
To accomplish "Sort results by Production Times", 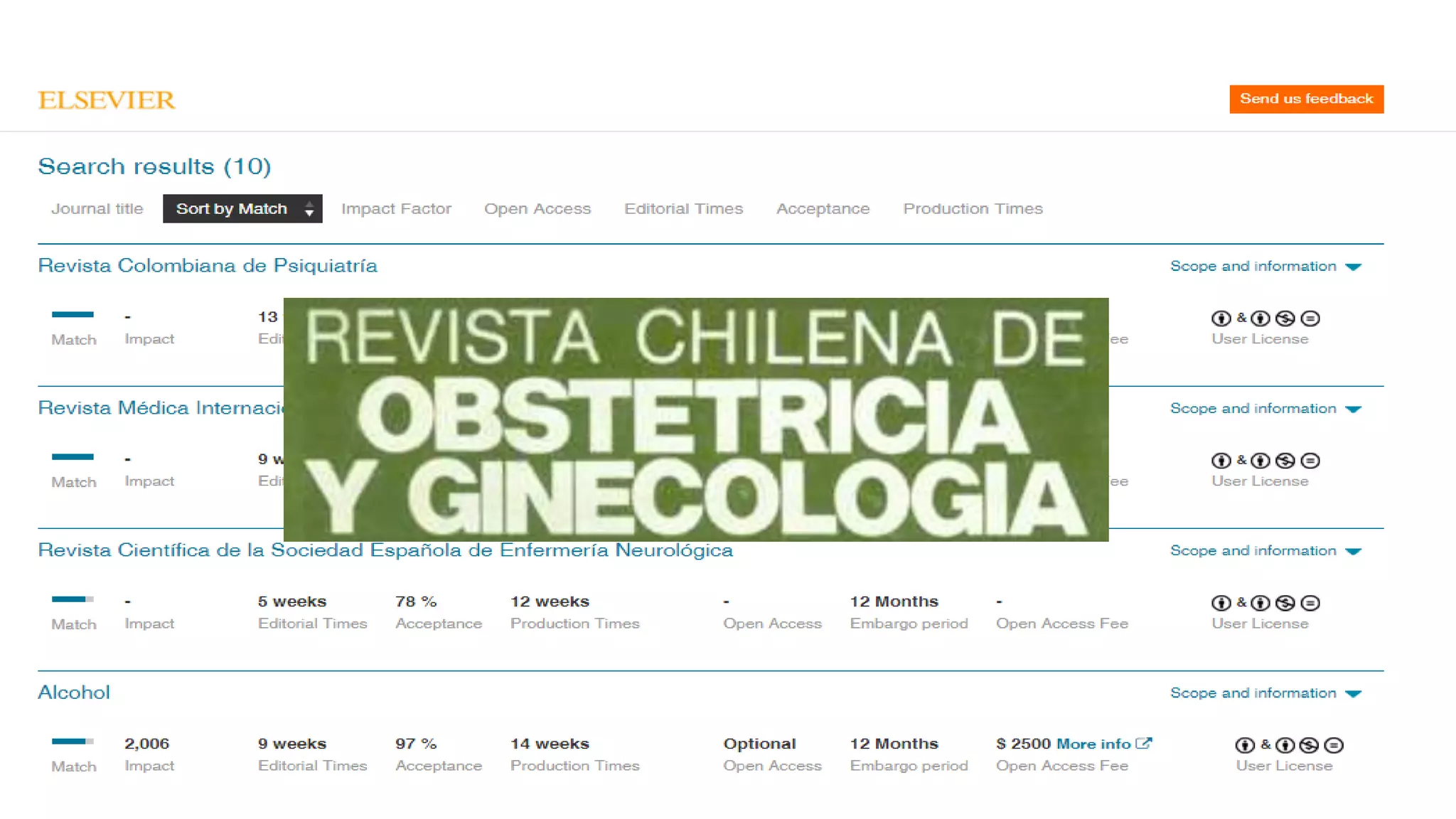I will coord(973,208).
